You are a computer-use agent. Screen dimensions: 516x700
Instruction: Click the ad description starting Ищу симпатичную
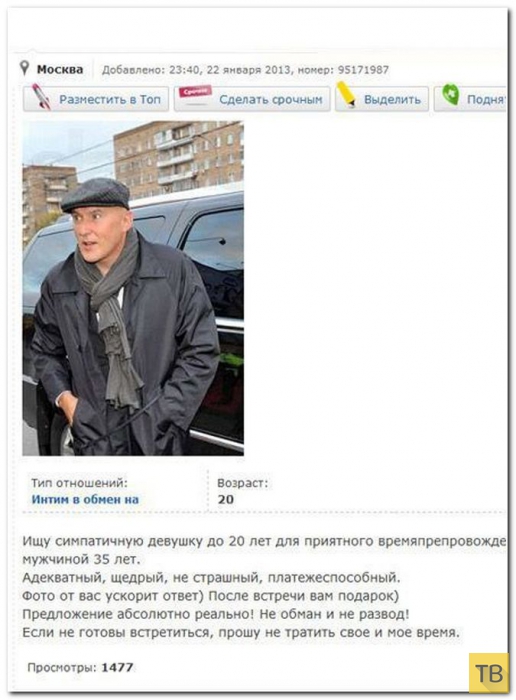tap(264, 587)
